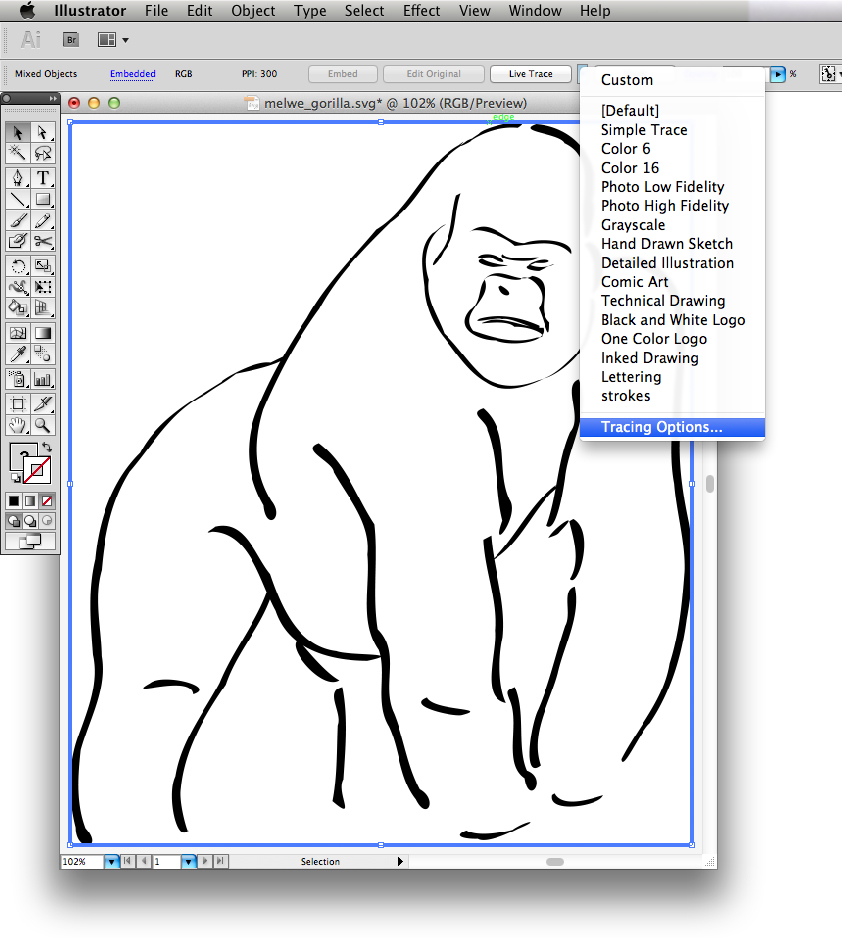This screenshot has height=938, width=842.
Task: Click the Embedded link
Action: tap(133, 73)
